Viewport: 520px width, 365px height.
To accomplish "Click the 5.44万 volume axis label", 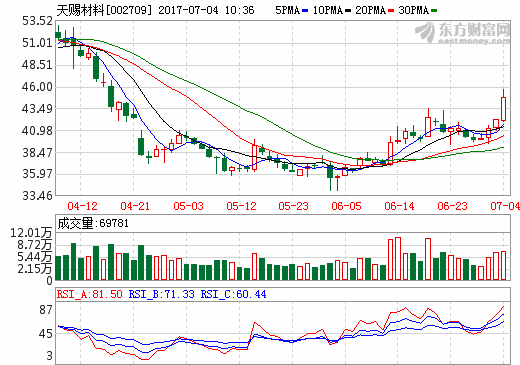I will (35, 257).
